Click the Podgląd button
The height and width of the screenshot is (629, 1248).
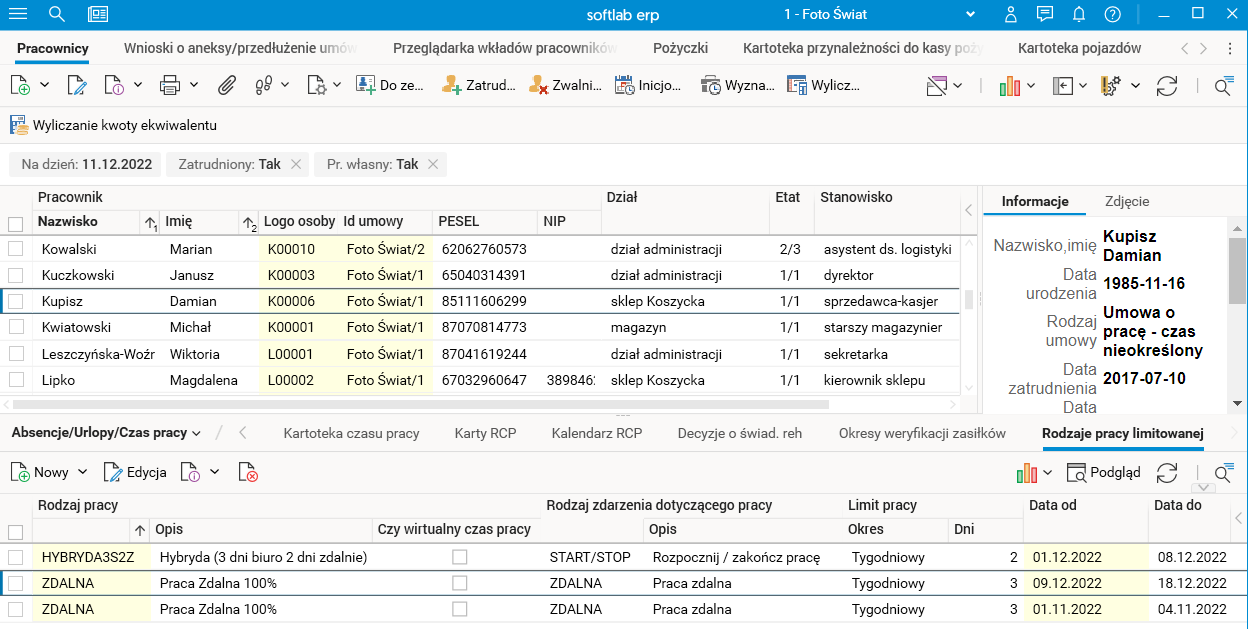point(1104,473)
